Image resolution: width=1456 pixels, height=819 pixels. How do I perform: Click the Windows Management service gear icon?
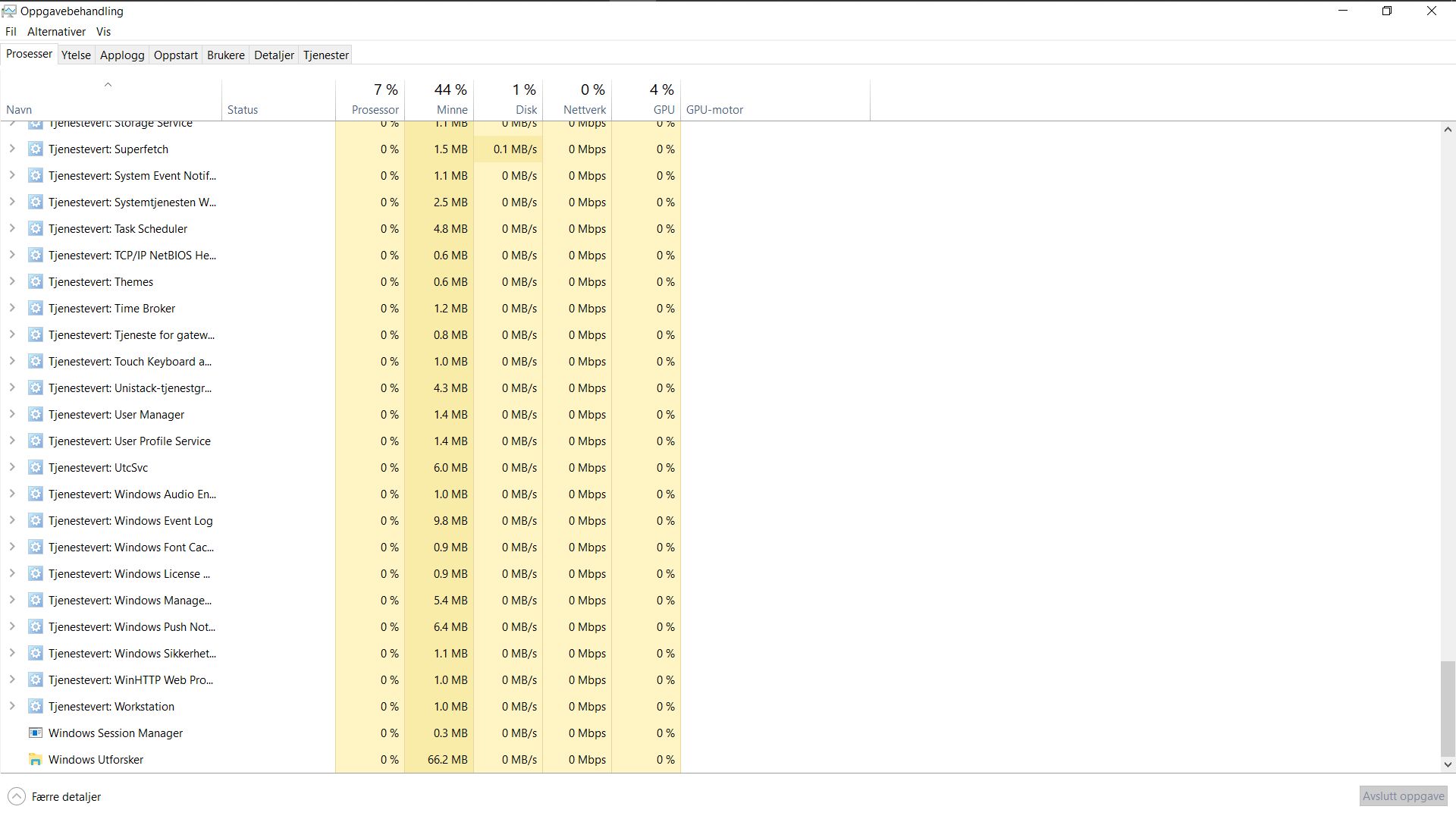pyautogui.click(x=35, y=601)
